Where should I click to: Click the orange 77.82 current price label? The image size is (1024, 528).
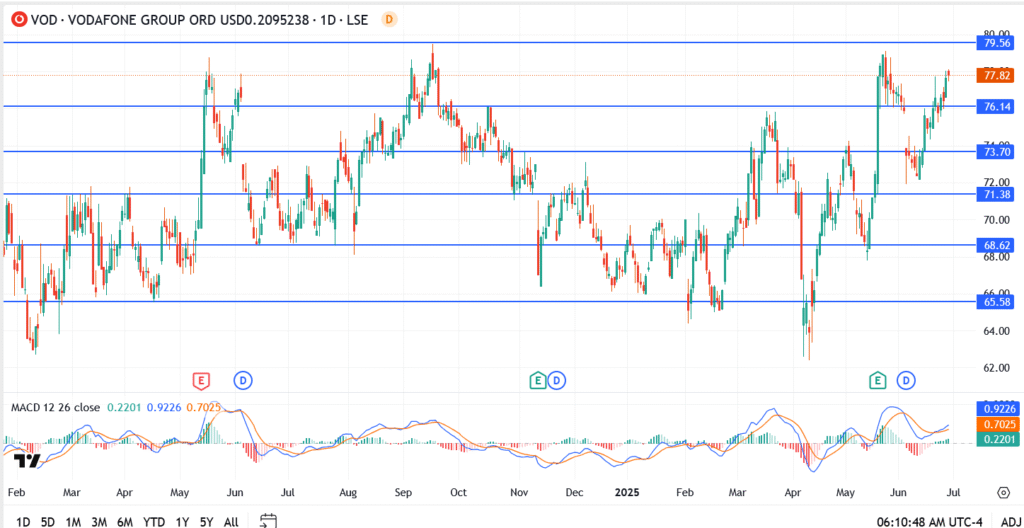coord(995,75)
